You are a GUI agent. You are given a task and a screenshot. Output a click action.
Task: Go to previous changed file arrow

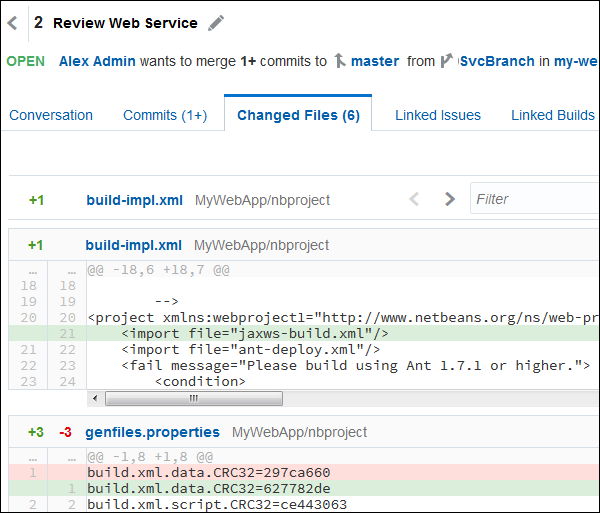tap(415, 199)
